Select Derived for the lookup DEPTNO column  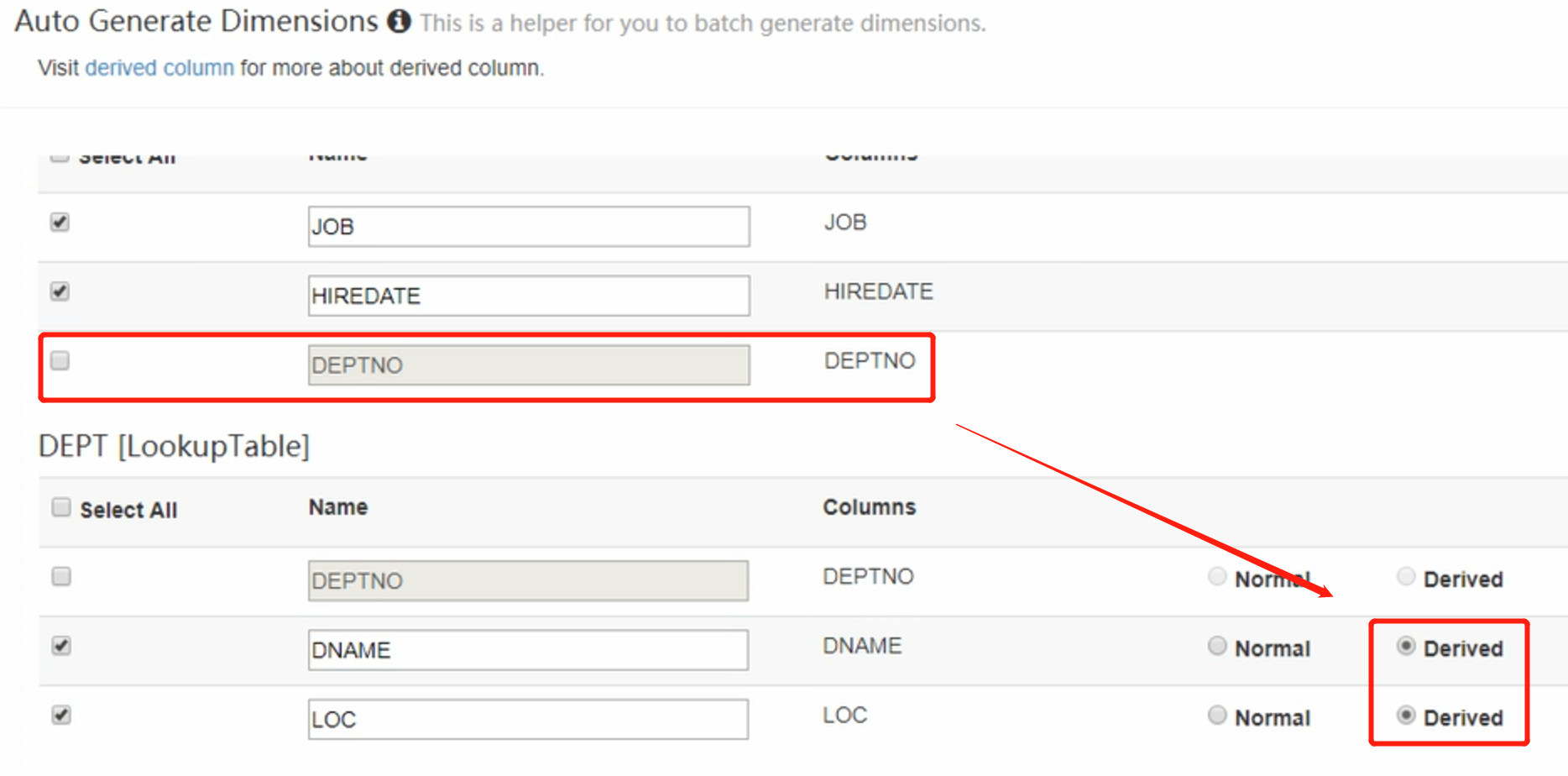[x=1406, y=576]
